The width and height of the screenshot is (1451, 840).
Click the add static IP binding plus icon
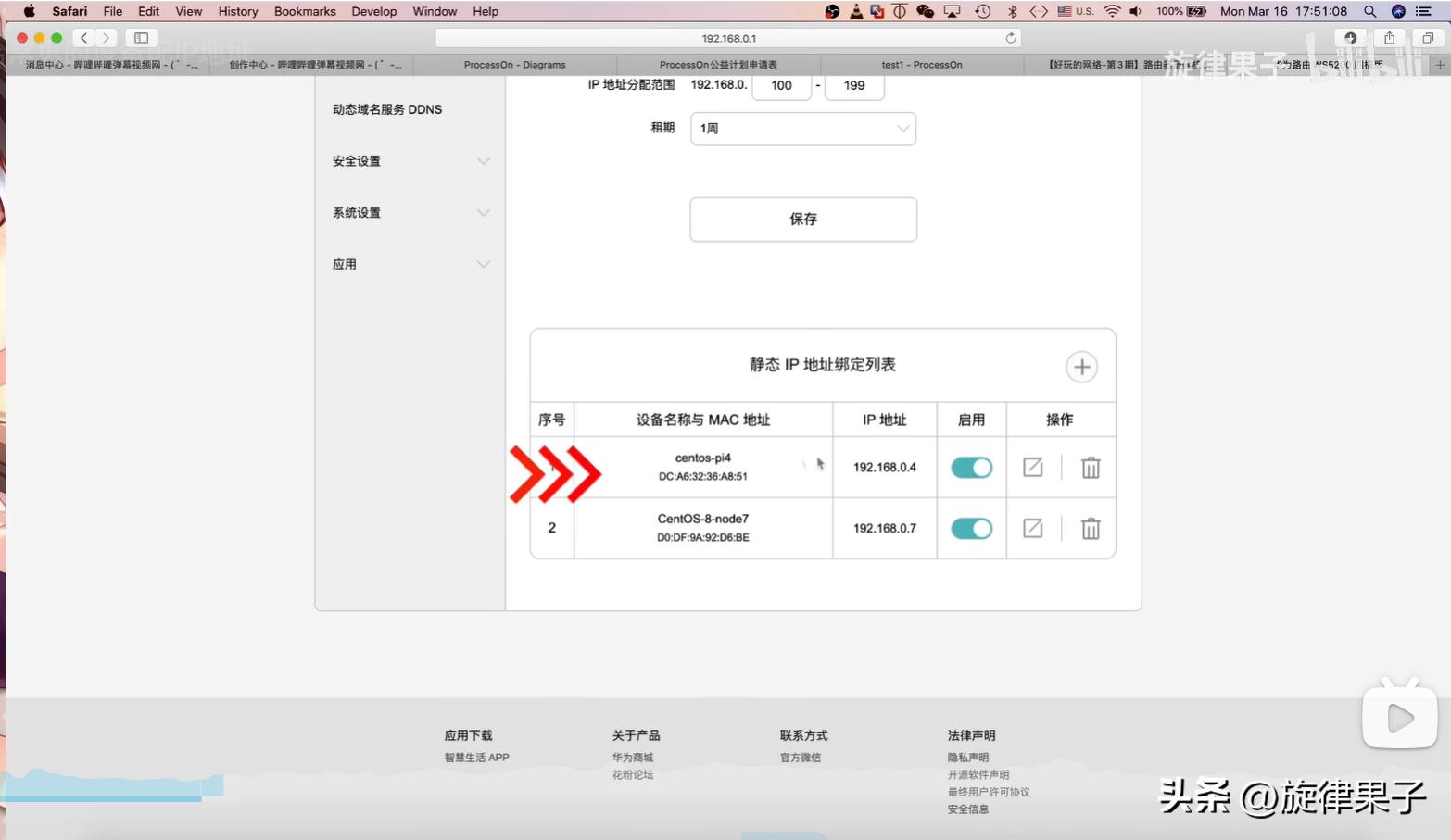click(1081, 367)
